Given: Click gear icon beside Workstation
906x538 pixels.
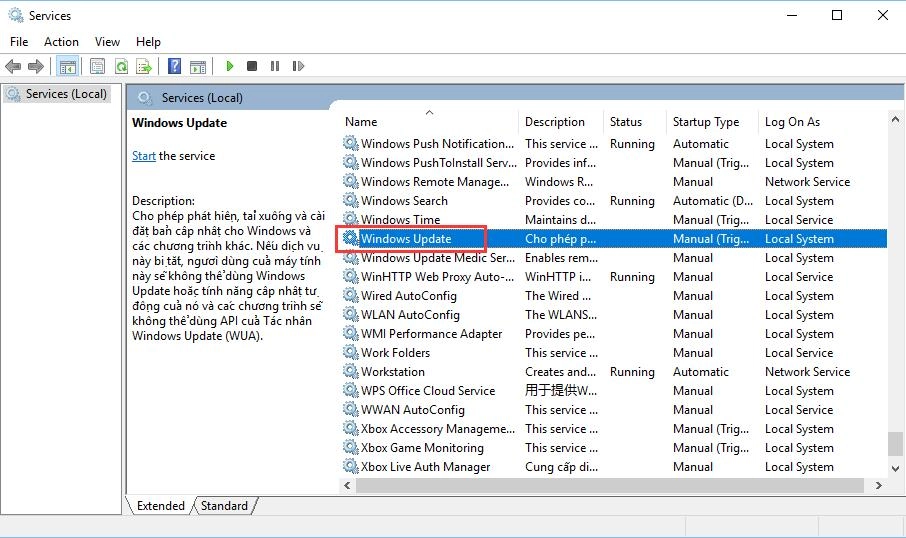Looking at the screenshot, I should 350,371.
